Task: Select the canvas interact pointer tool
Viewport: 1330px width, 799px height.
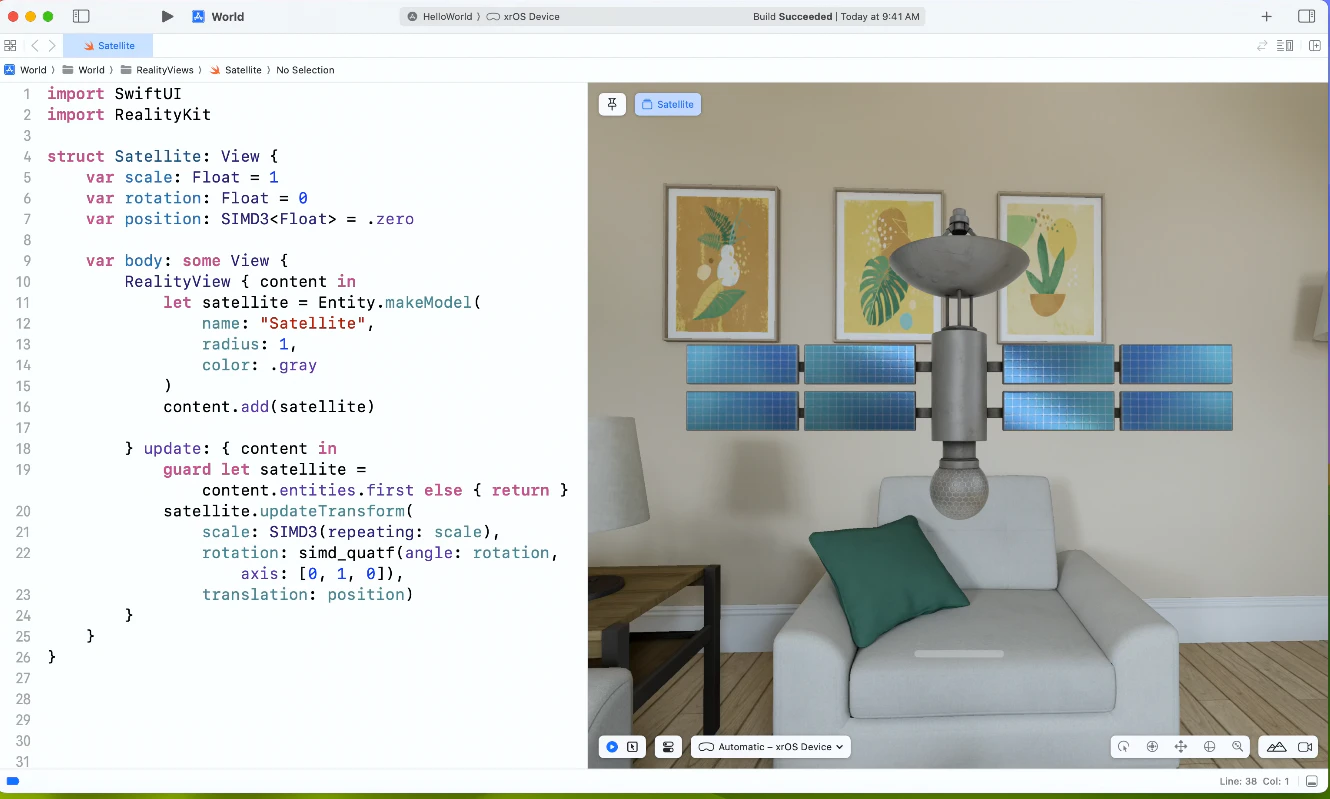Action: (x=1123, y=747)
